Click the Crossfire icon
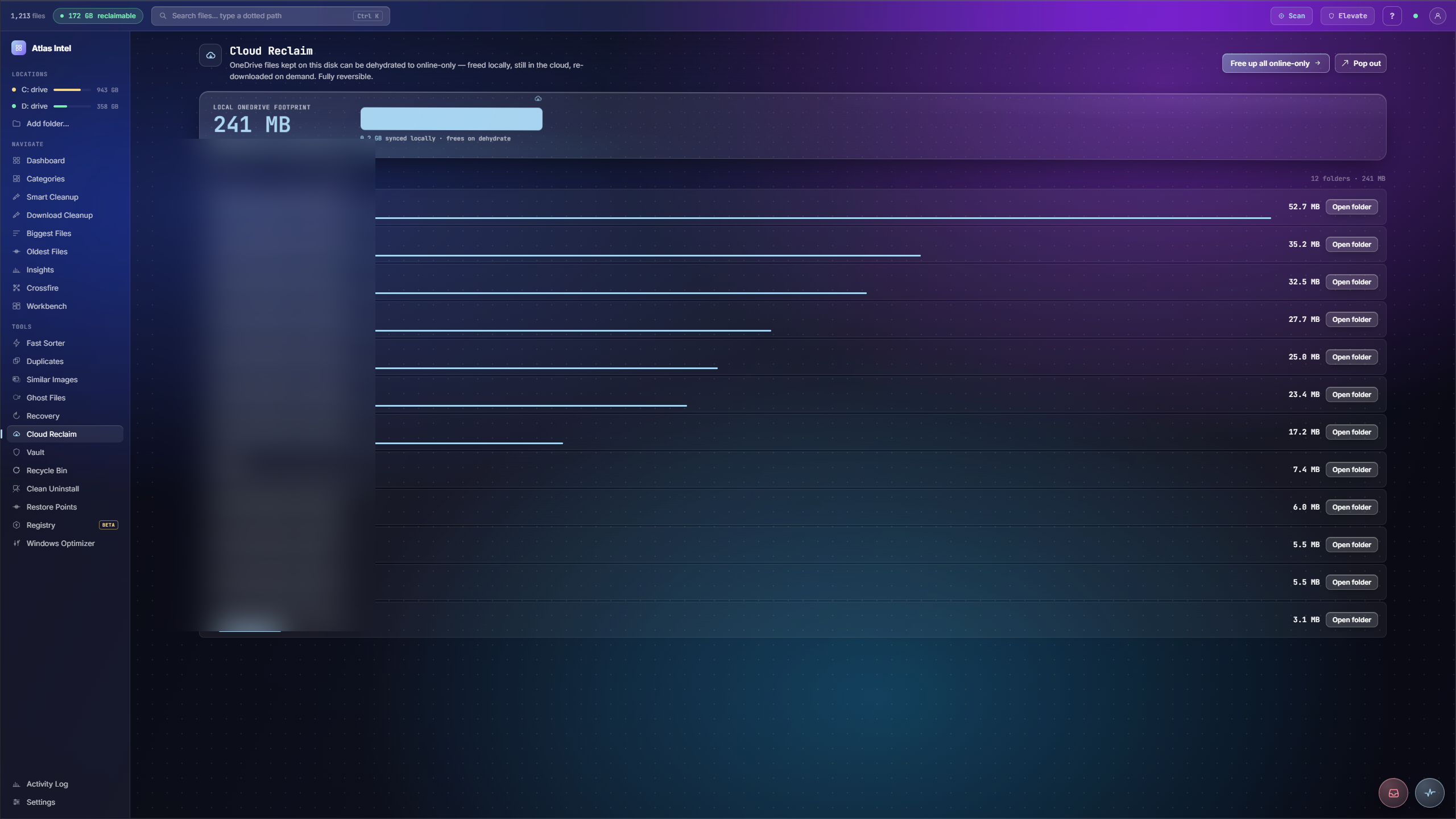The width and height of the screenshot is (1456, 819). coord(16,288)
